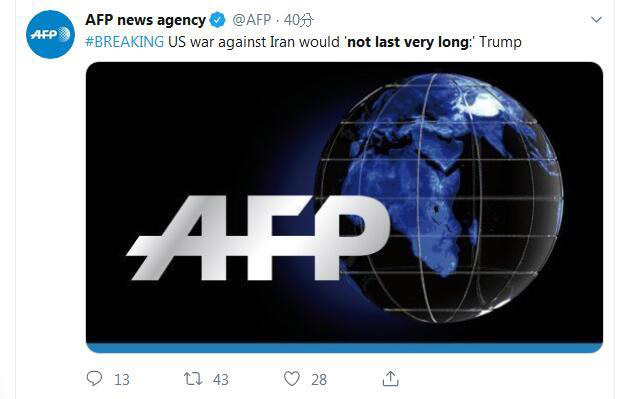The image size is (628, 399).
Task: Click the word Trump in the tweet
Action: pyautogui.click(x=500, y=42)
